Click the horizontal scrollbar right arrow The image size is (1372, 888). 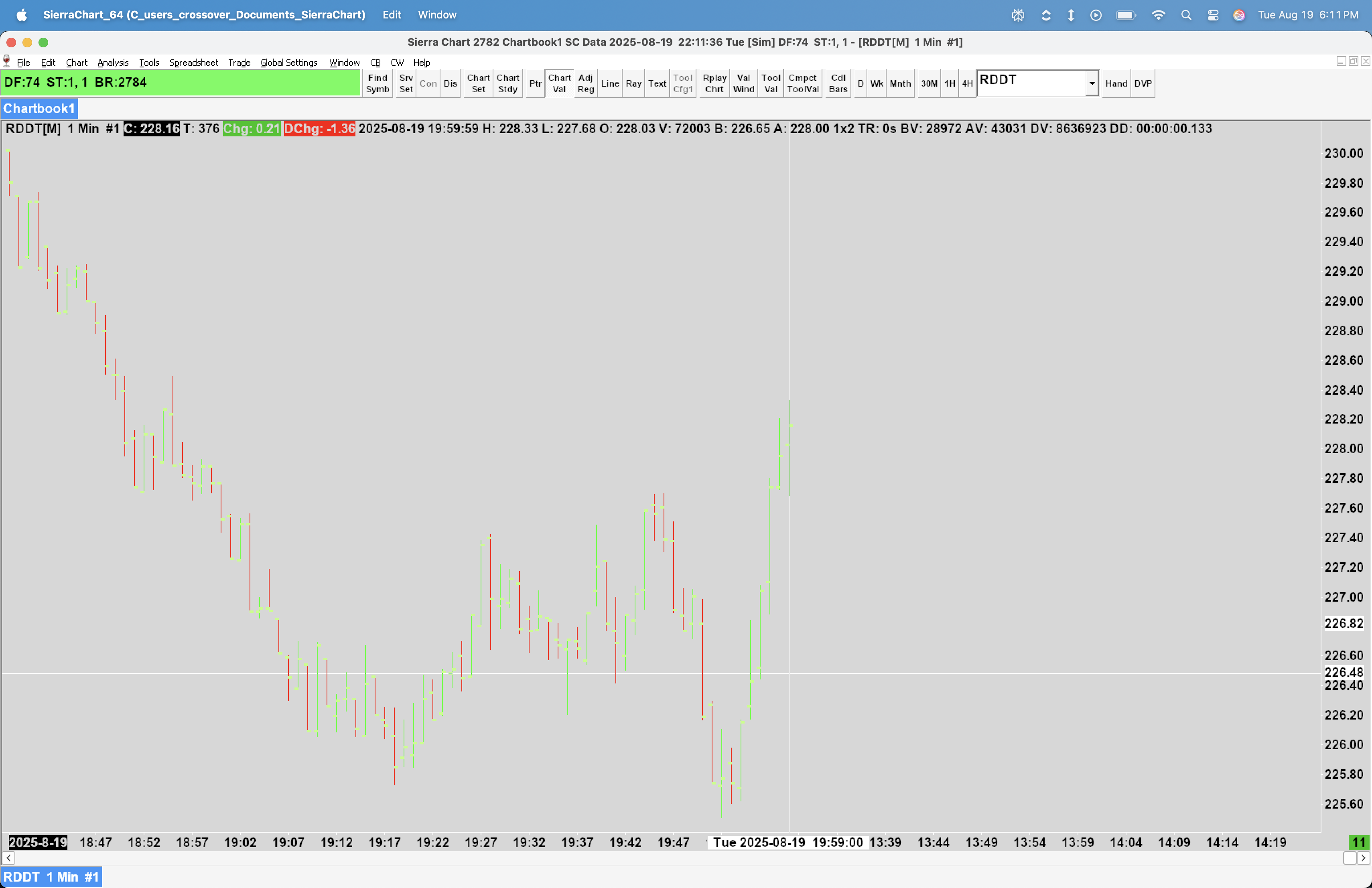pyautogui.click(x=1363, y=858)
